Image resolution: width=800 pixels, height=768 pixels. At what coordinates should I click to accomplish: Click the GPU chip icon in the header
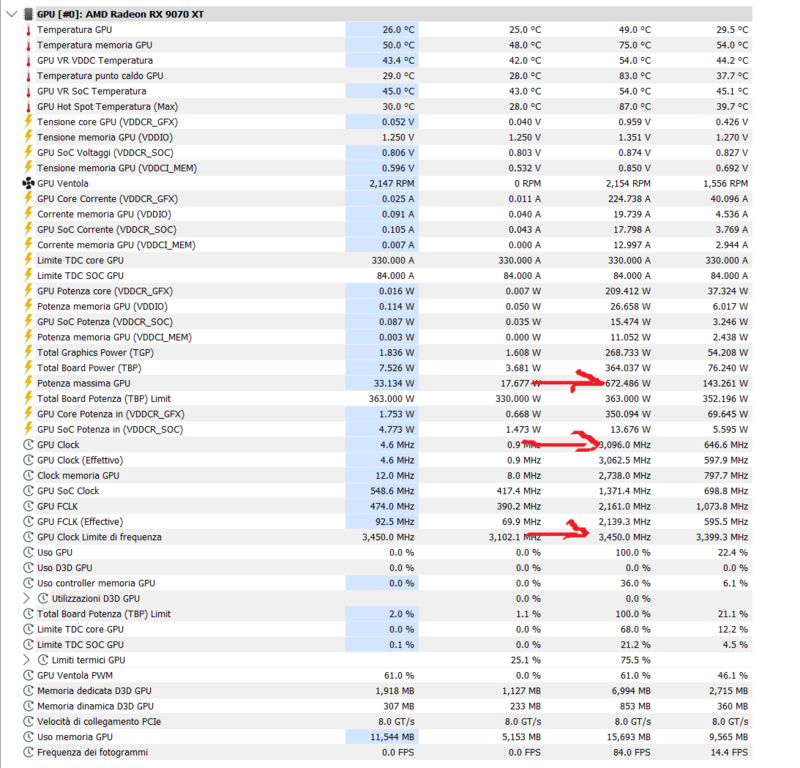point(29,14)
